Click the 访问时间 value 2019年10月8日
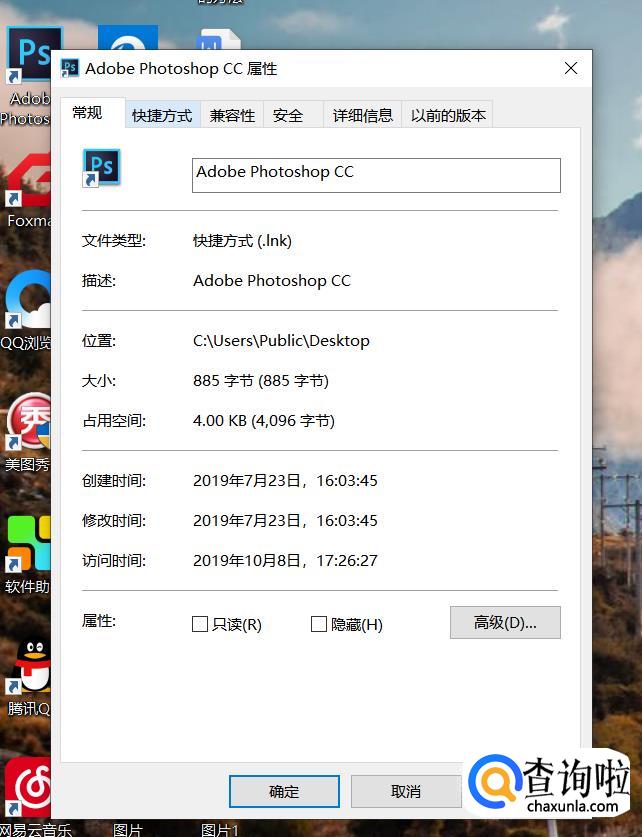This screenshot has width=642, height=837. tap(285, 560)
